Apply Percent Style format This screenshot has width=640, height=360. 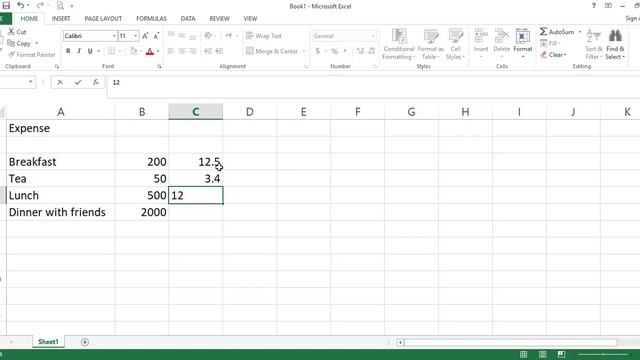pyautogui.click(x=335, y=51)
